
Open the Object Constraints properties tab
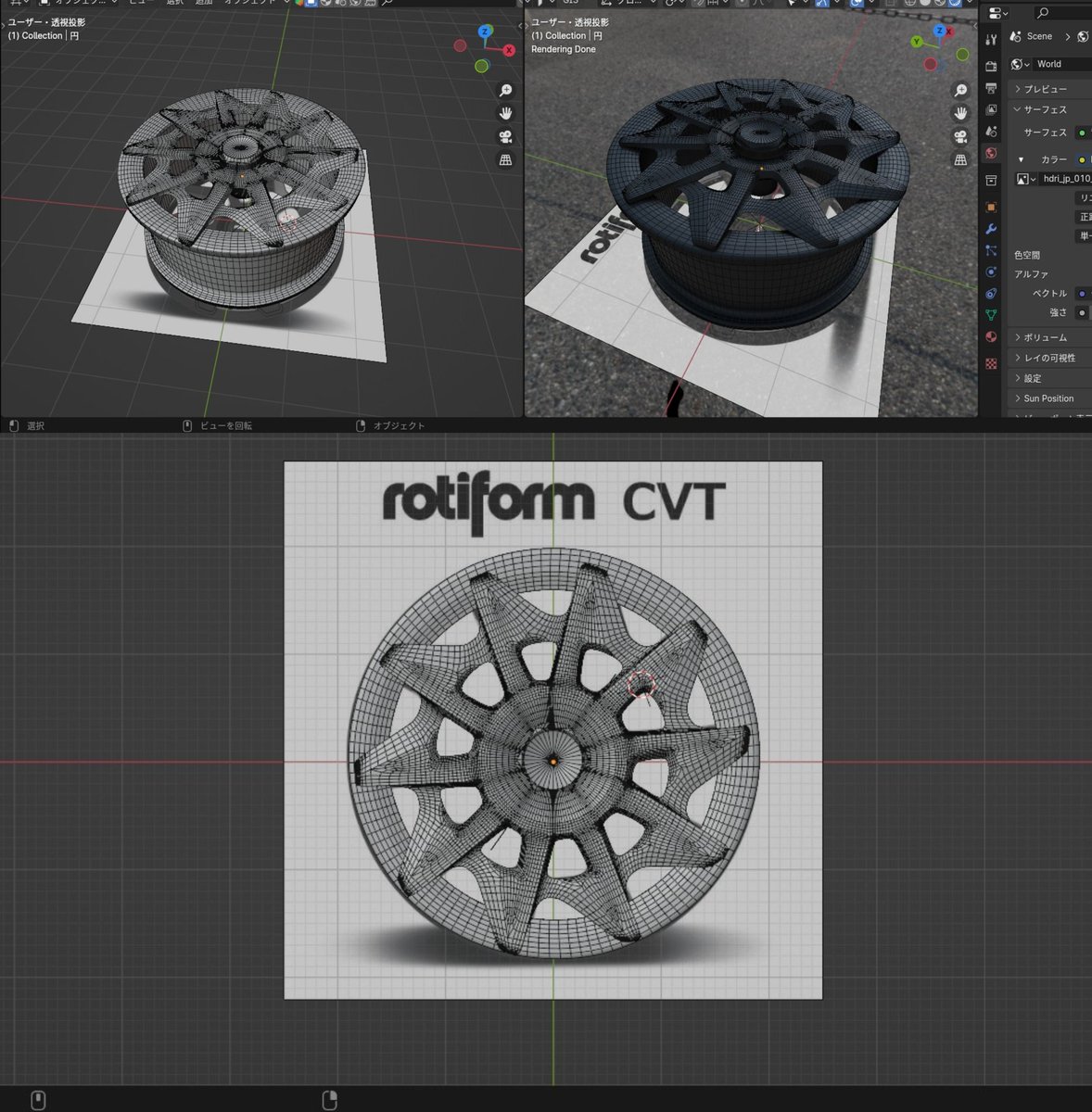(991, 294)
